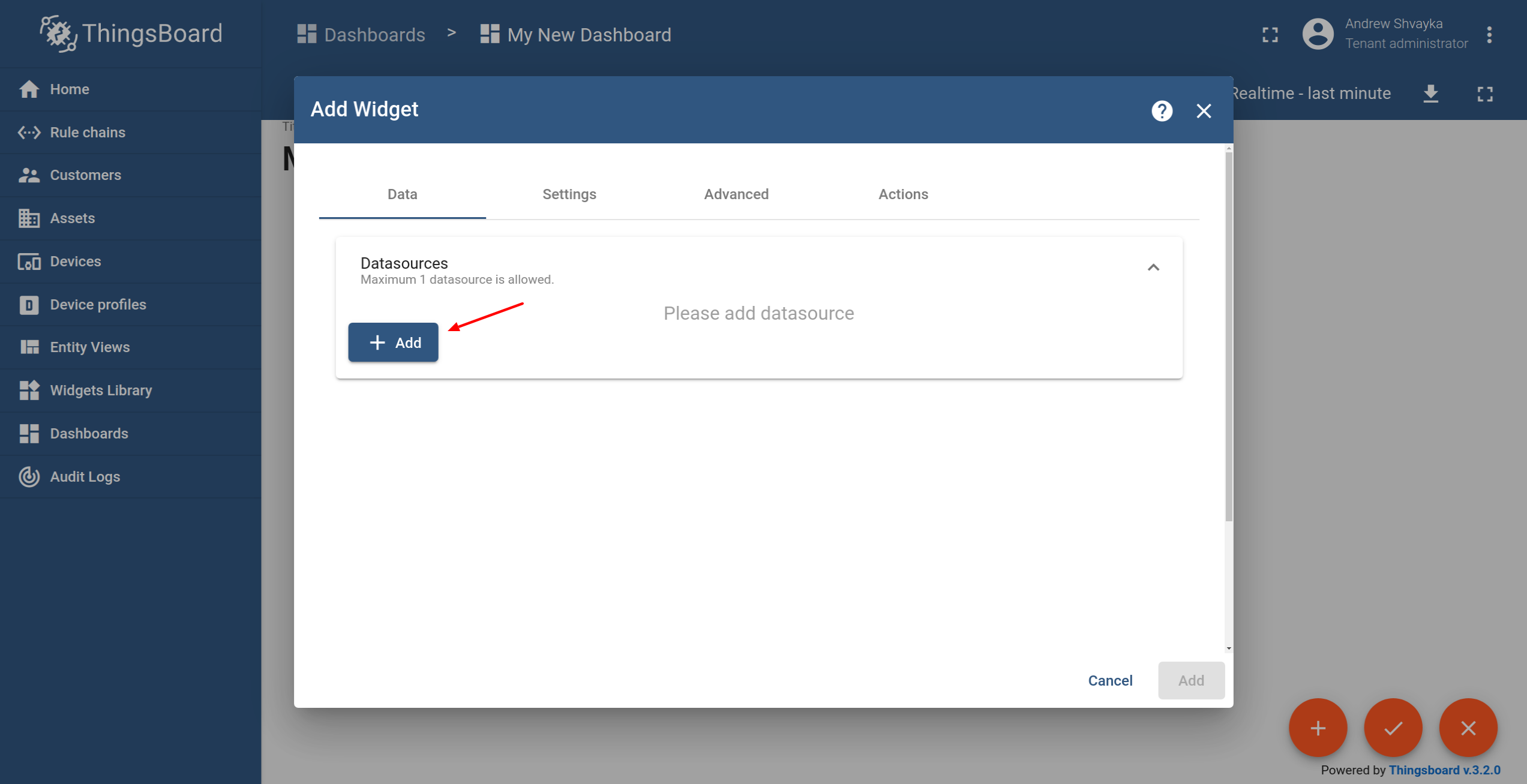Open Device profiles from sidebar
Viewport: 1527px width, 784px height.
[x=98, y=305]
